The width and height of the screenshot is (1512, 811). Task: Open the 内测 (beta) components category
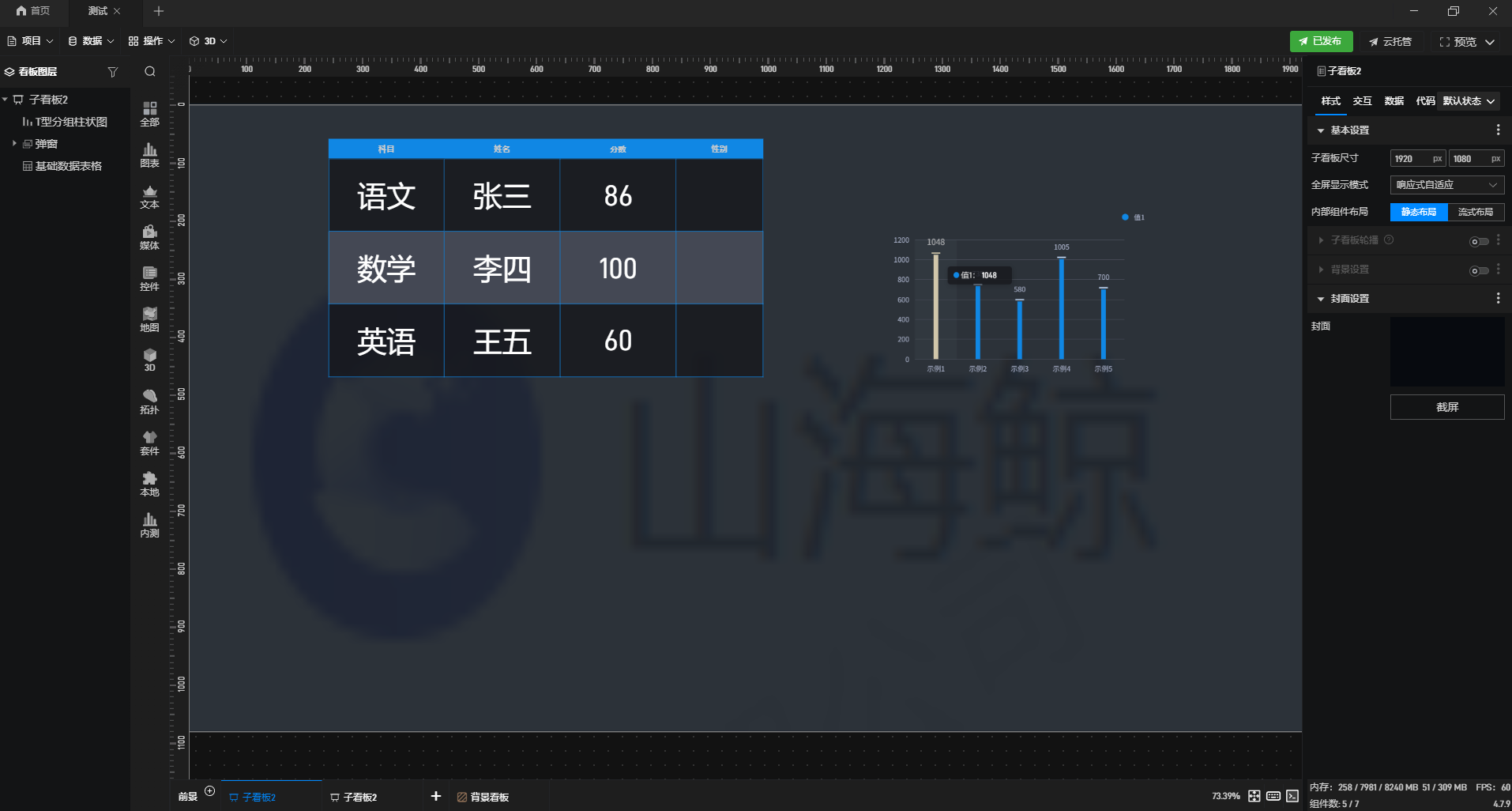pos(149,525)
